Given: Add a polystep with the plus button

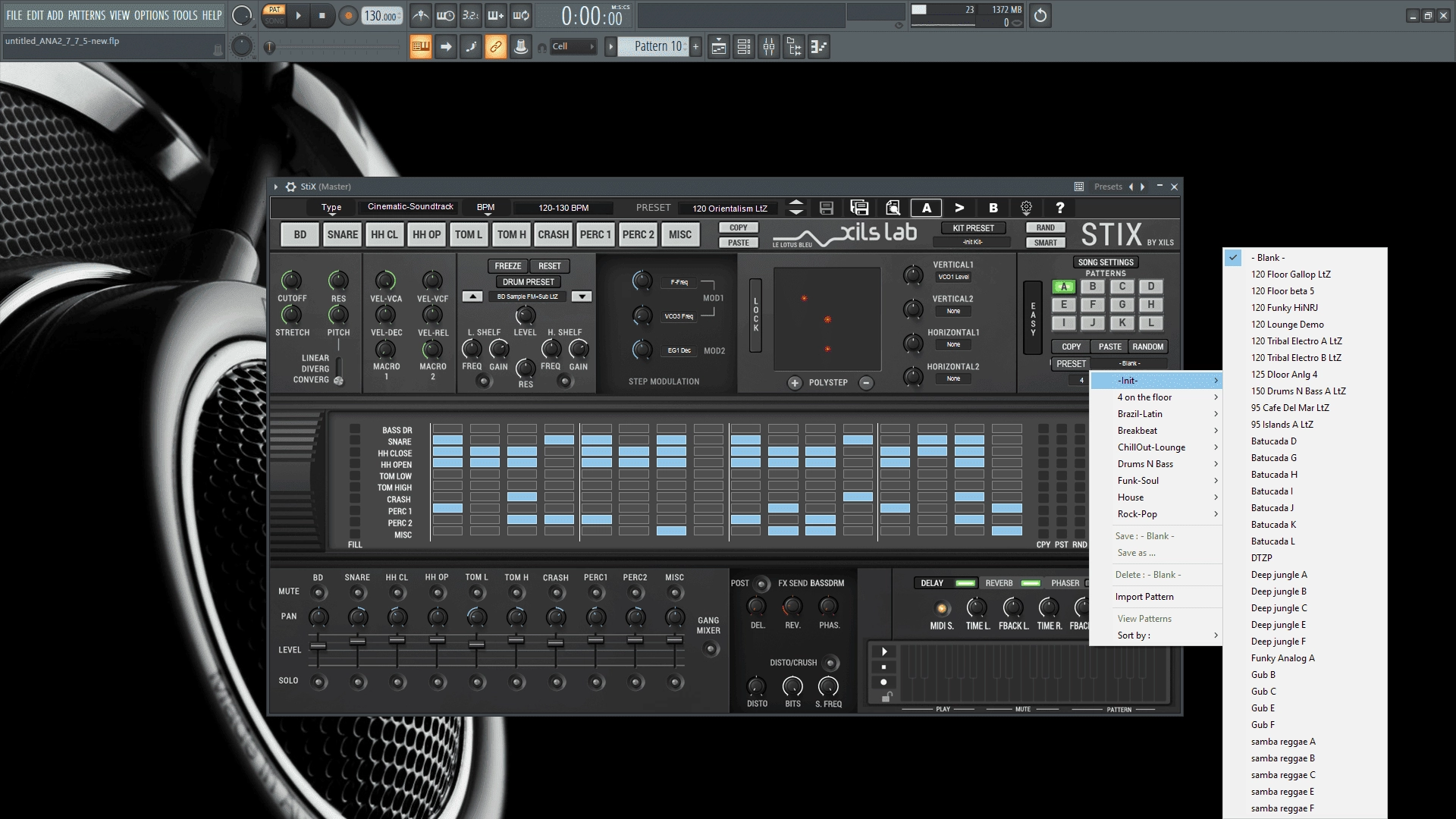Looking at the screenshot, I should coord(794,383).
